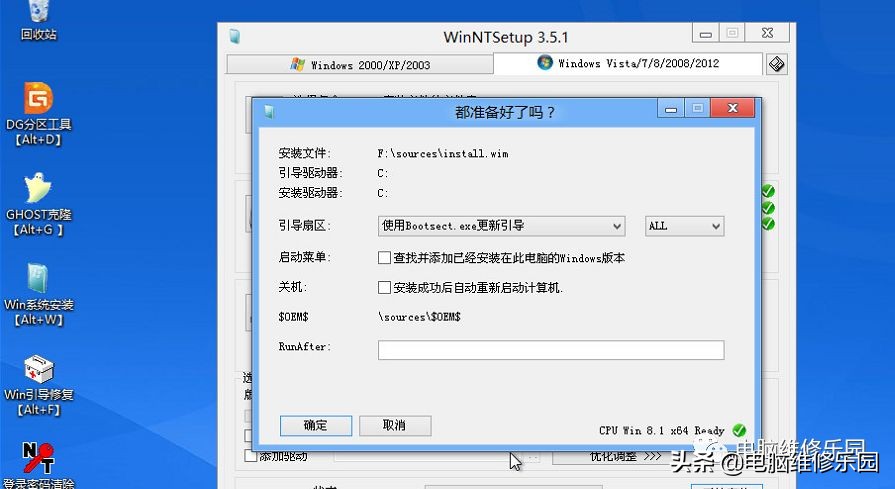
Task: Close the 都准备好了吗 dialog
Action: pos(733,108)
